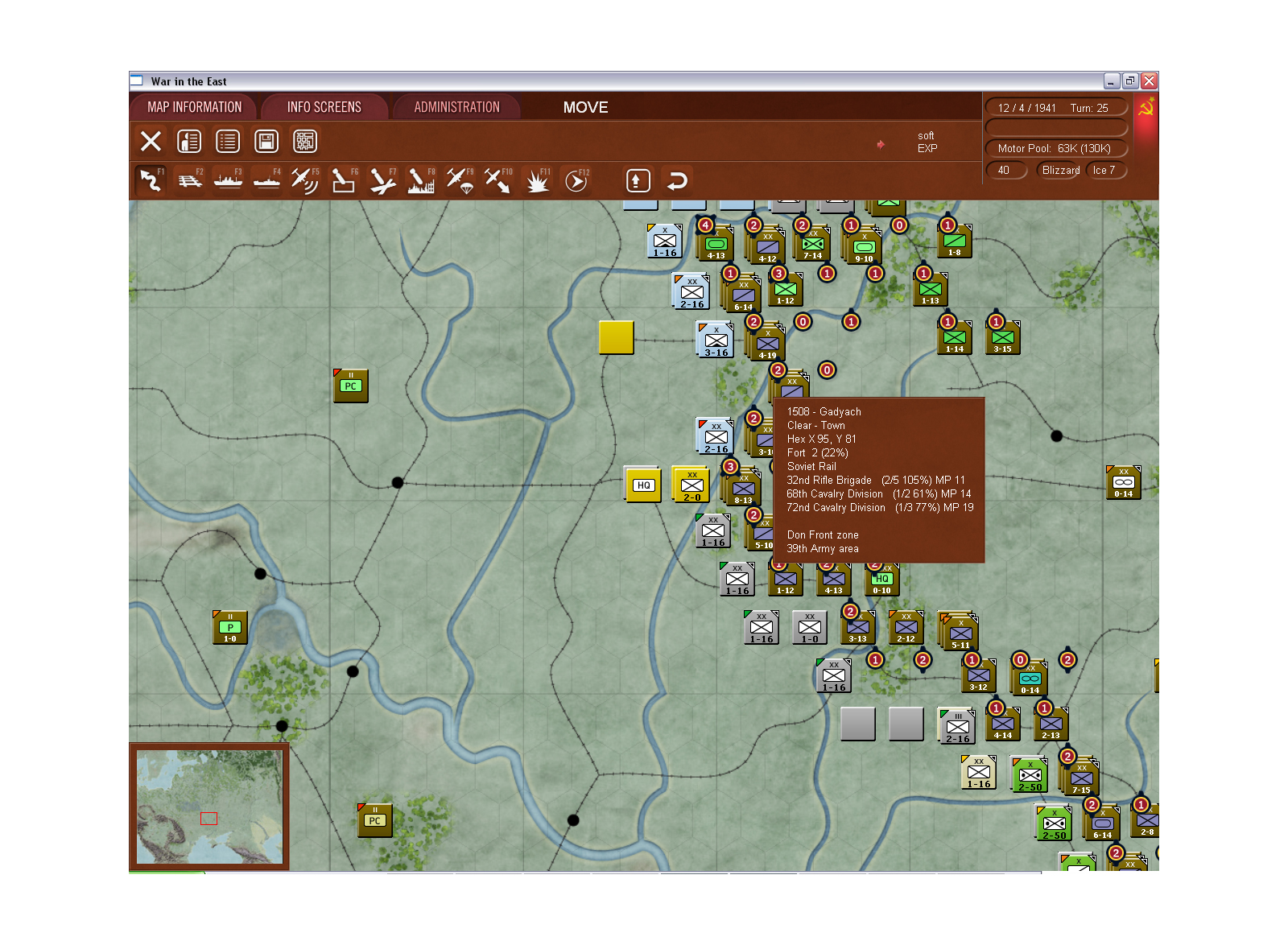Select the 7-15 unit stack
The image size is (1288, 945).
tap(1080, 777)
